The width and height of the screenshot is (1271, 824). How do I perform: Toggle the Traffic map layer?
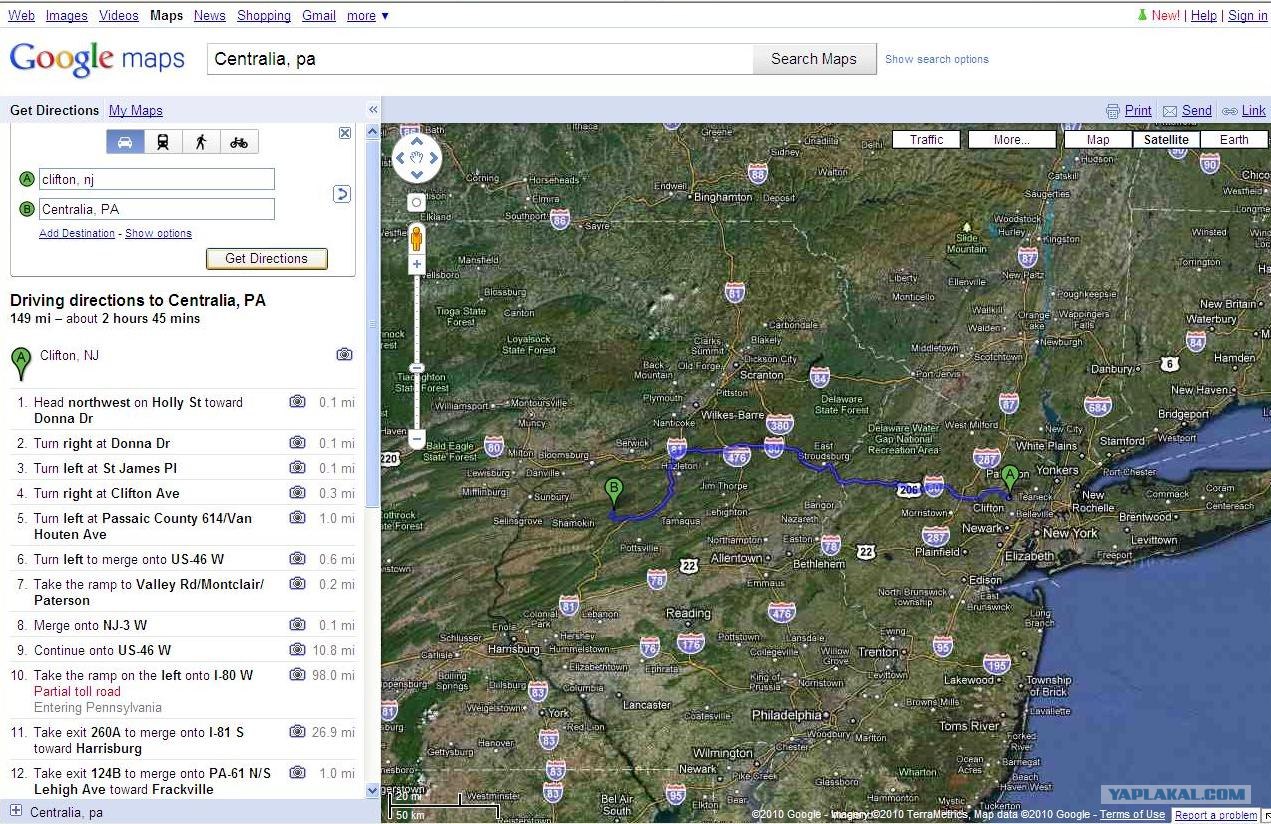click(x=926, y=140)
